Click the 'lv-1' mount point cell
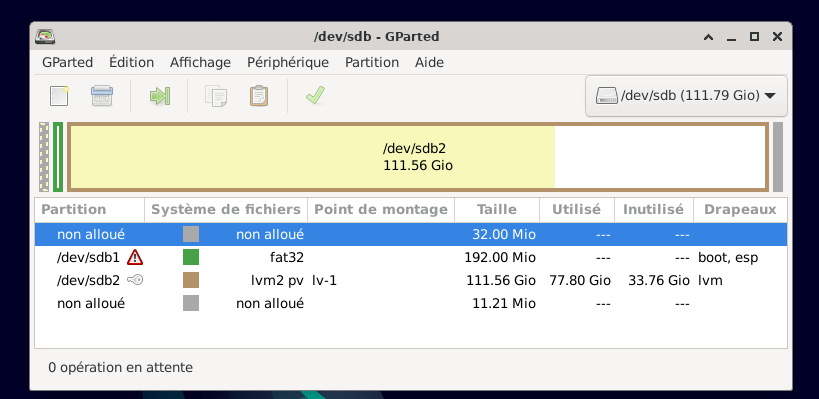Viewport: 819px width, 399px height. click(324, 280)
